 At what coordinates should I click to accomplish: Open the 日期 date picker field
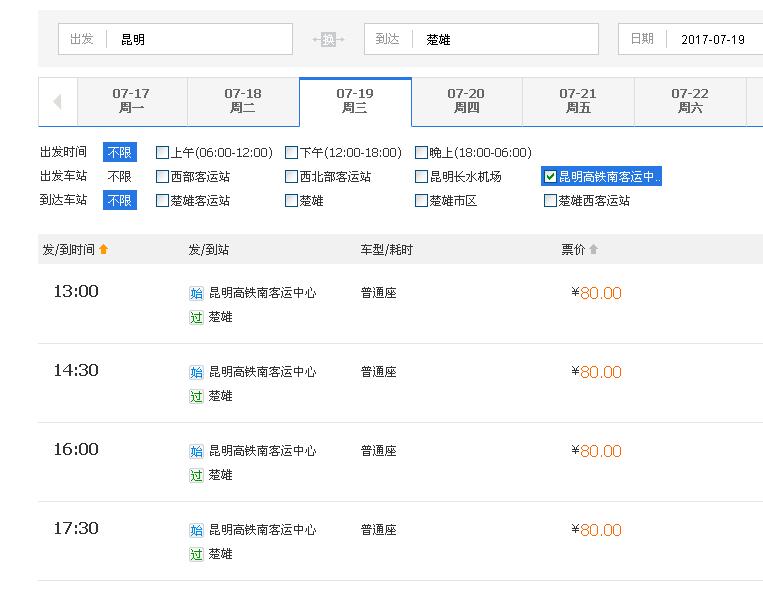(690, 39)
